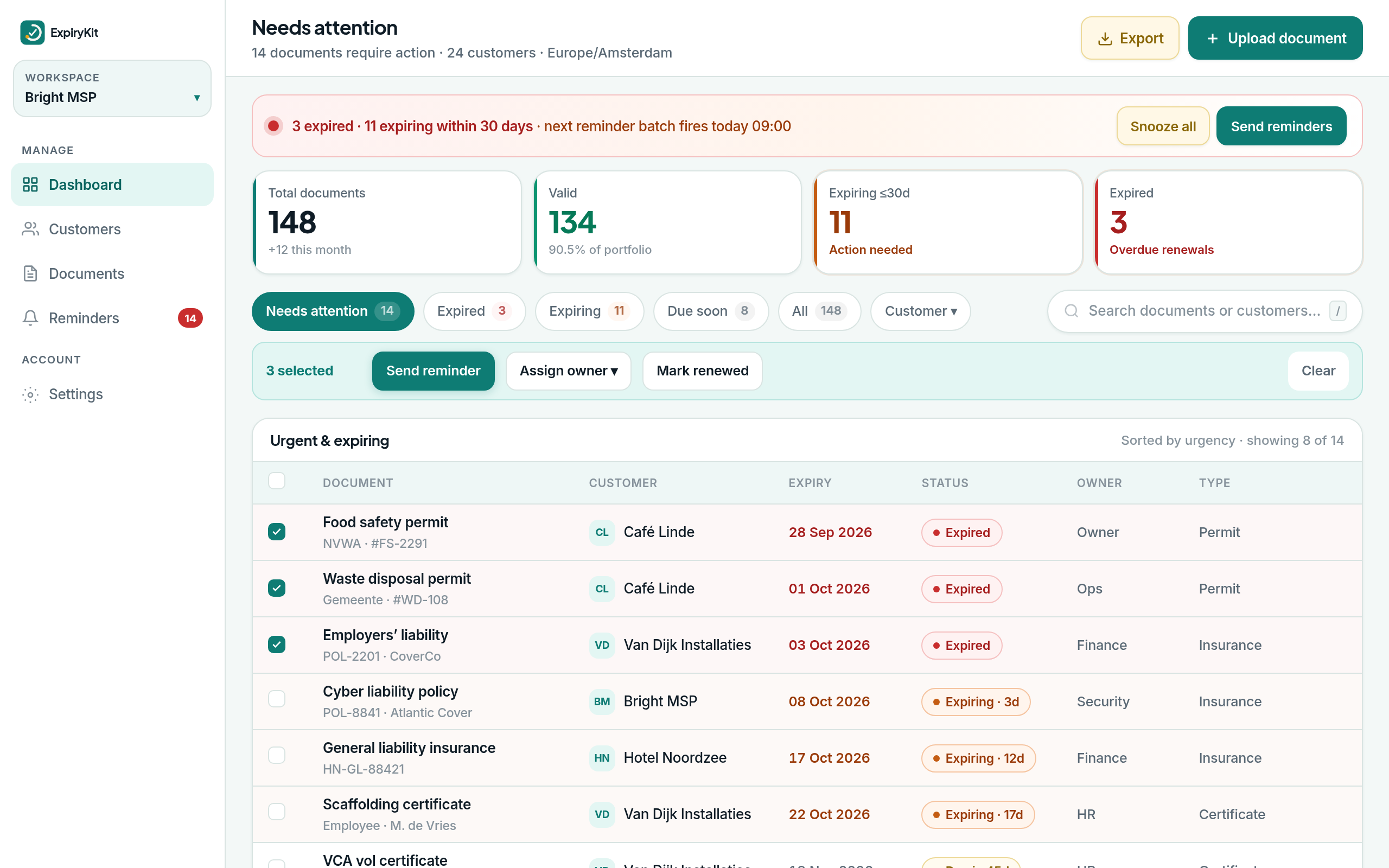Click Snooze all in alert banner
This screenshot has height=868, width=1389.
1163,126
